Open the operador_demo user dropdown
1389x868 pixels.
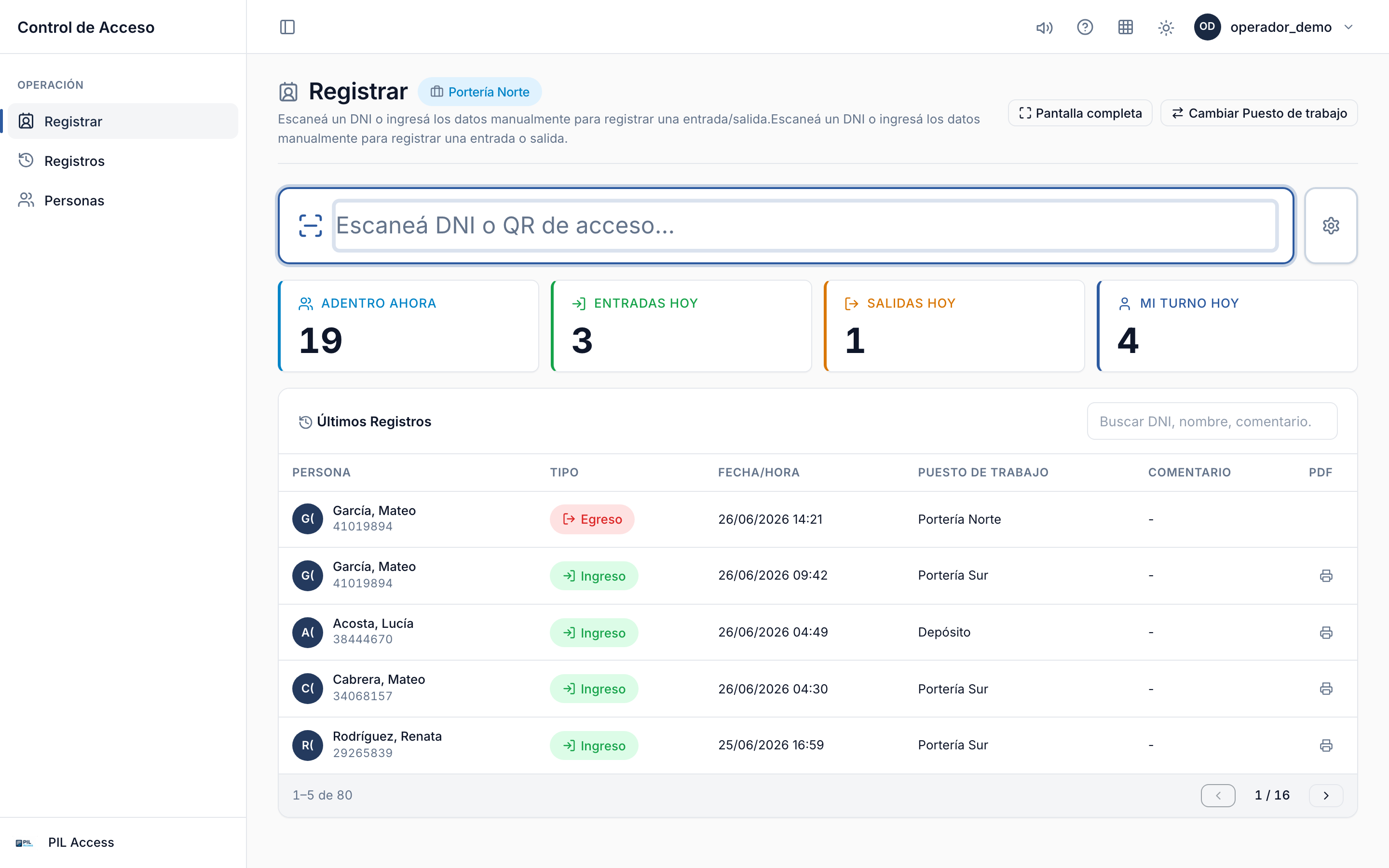(1275, 27)
